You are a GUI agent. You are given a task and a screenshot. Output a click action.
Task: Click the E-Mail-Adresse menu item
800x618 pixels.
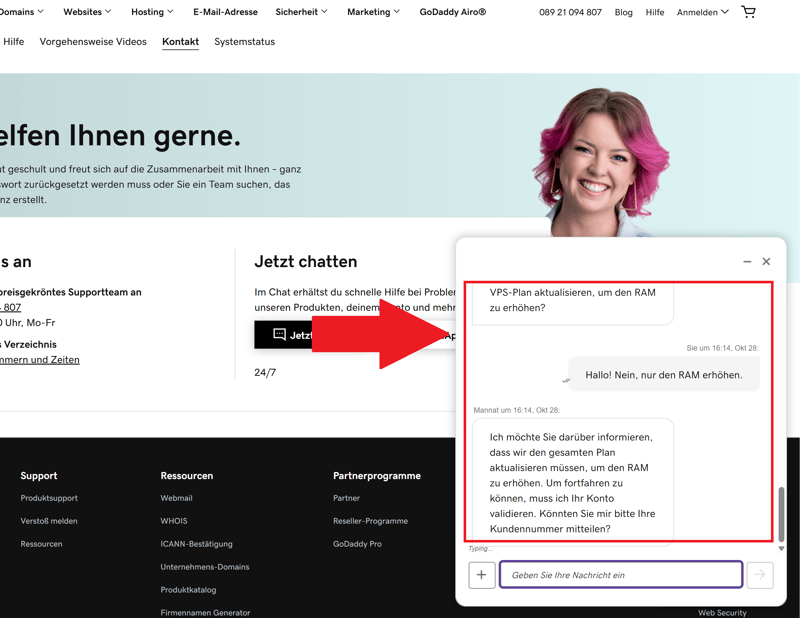click(x=225, y=12)
